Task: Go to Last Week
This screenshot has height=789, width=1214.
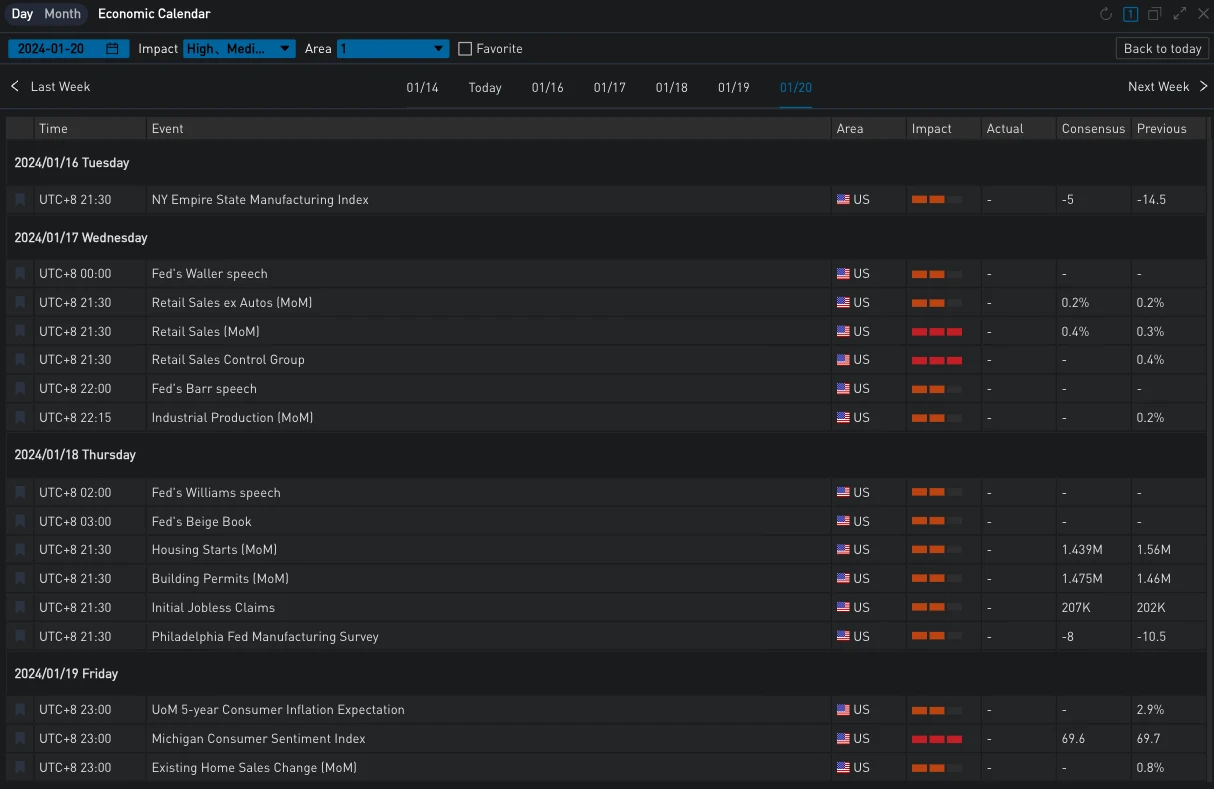Action: [51, 87]
